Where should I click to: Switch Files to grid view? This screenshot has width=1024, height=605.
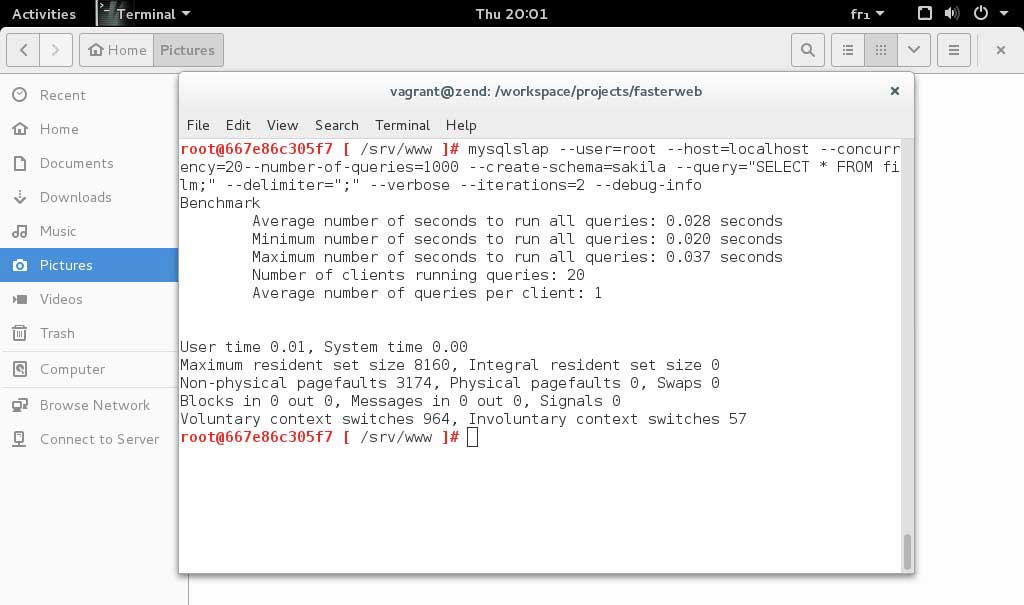click(881, 50)
